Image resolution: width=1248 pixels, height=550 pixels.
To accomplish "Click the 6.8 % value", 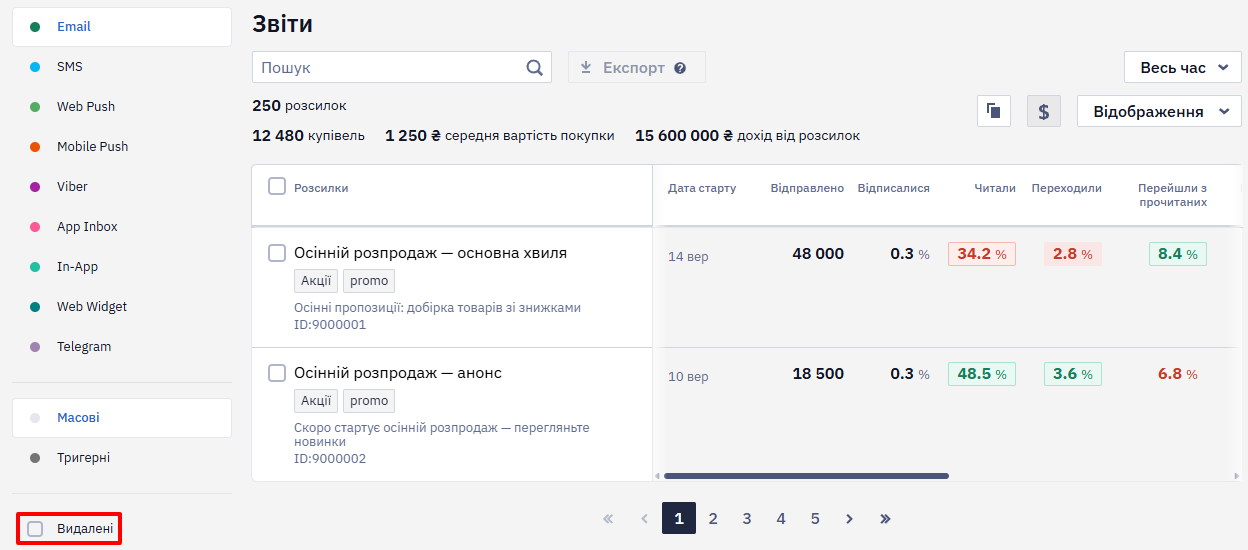I will [1178, 374].
